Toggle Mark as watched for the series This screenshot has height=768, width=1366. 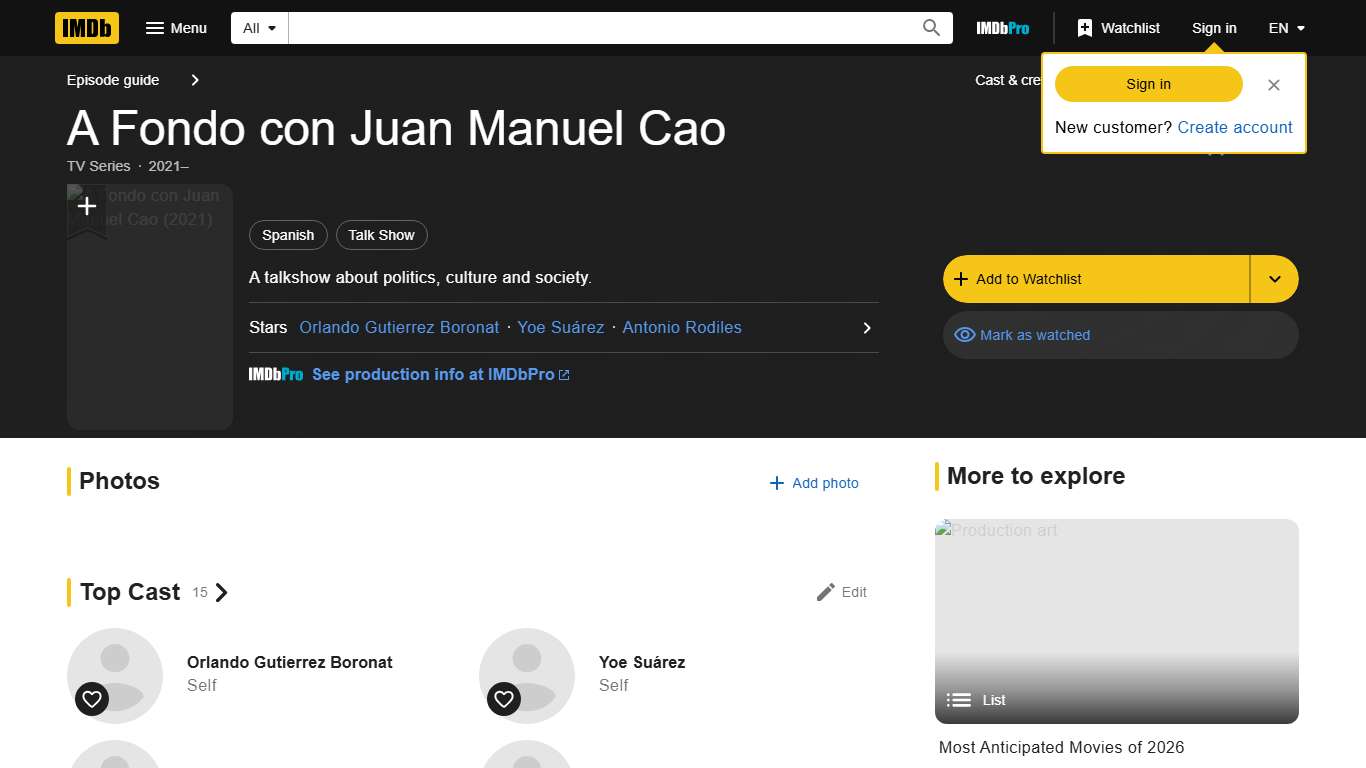pos(1022,335)
